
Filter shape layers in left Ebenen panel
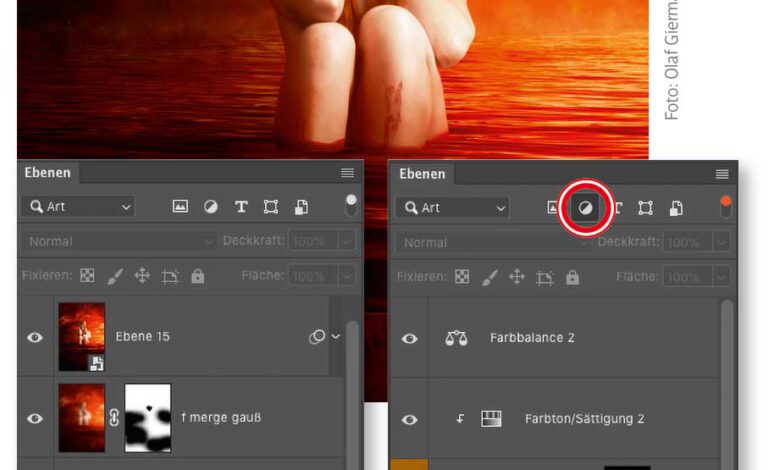point(271,206)
